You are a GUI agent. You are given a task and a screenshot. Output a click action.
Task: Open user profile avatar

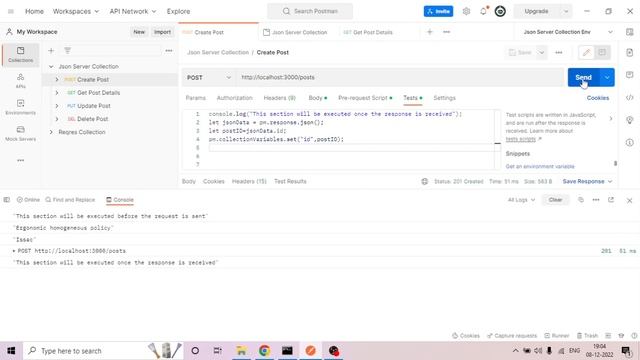pos(500,11)
